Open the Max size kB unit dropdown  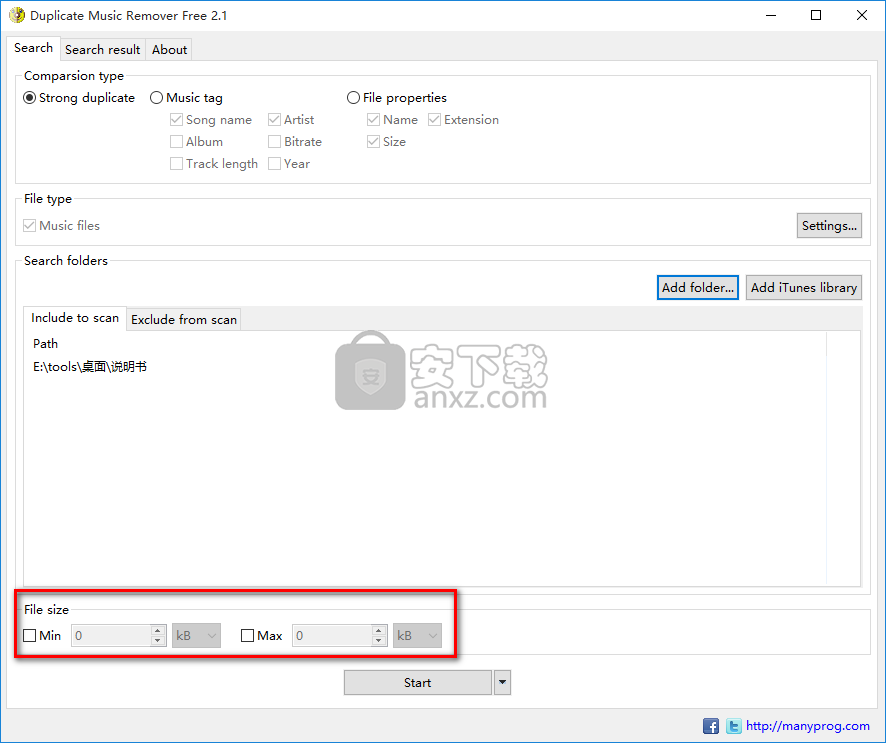pyautogui.click(x=417, y=636)
